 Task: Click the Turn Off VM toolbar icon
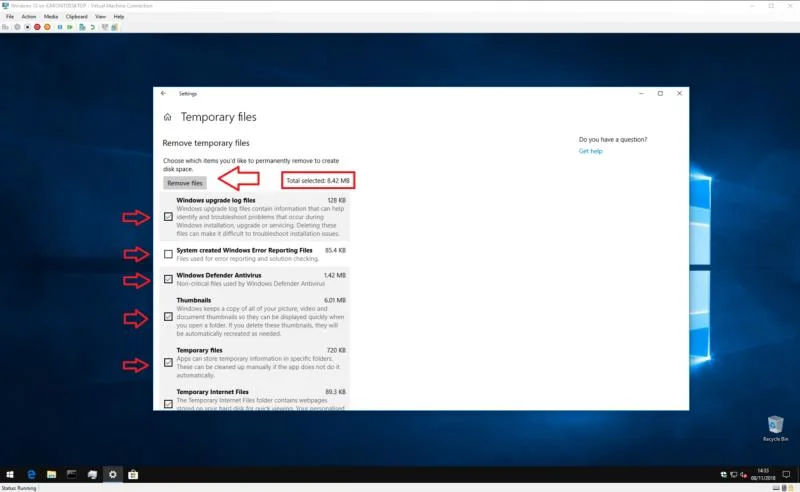pos(28,27)
